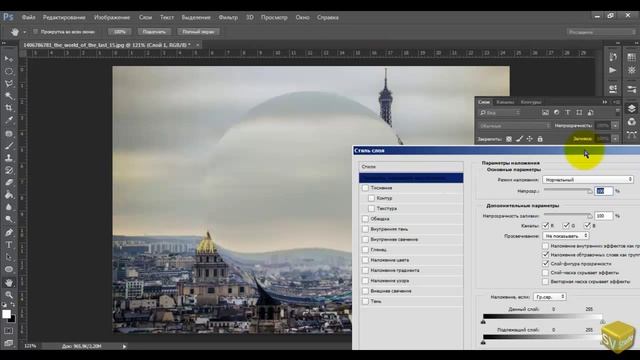Click the fill opacity value field
The width and height of the screenshot is (640, 360).
pos(604,216)
